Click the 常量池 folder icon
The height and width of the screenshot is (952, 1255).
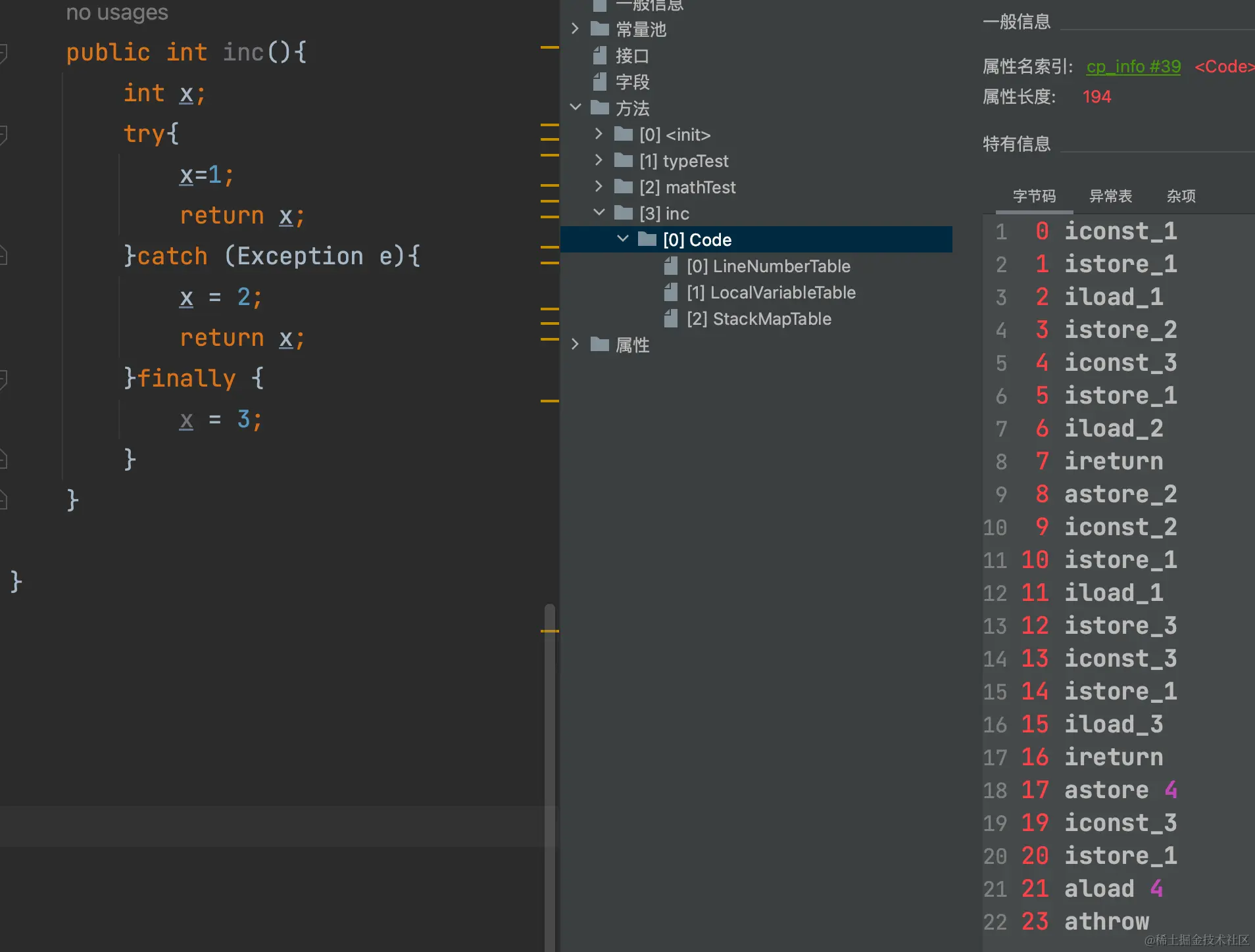point(600,29)
